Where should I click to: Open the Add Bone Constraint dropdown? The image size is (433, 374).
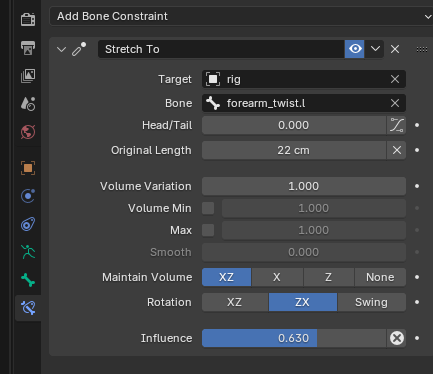pyautogui.click(x=241, y=16)
